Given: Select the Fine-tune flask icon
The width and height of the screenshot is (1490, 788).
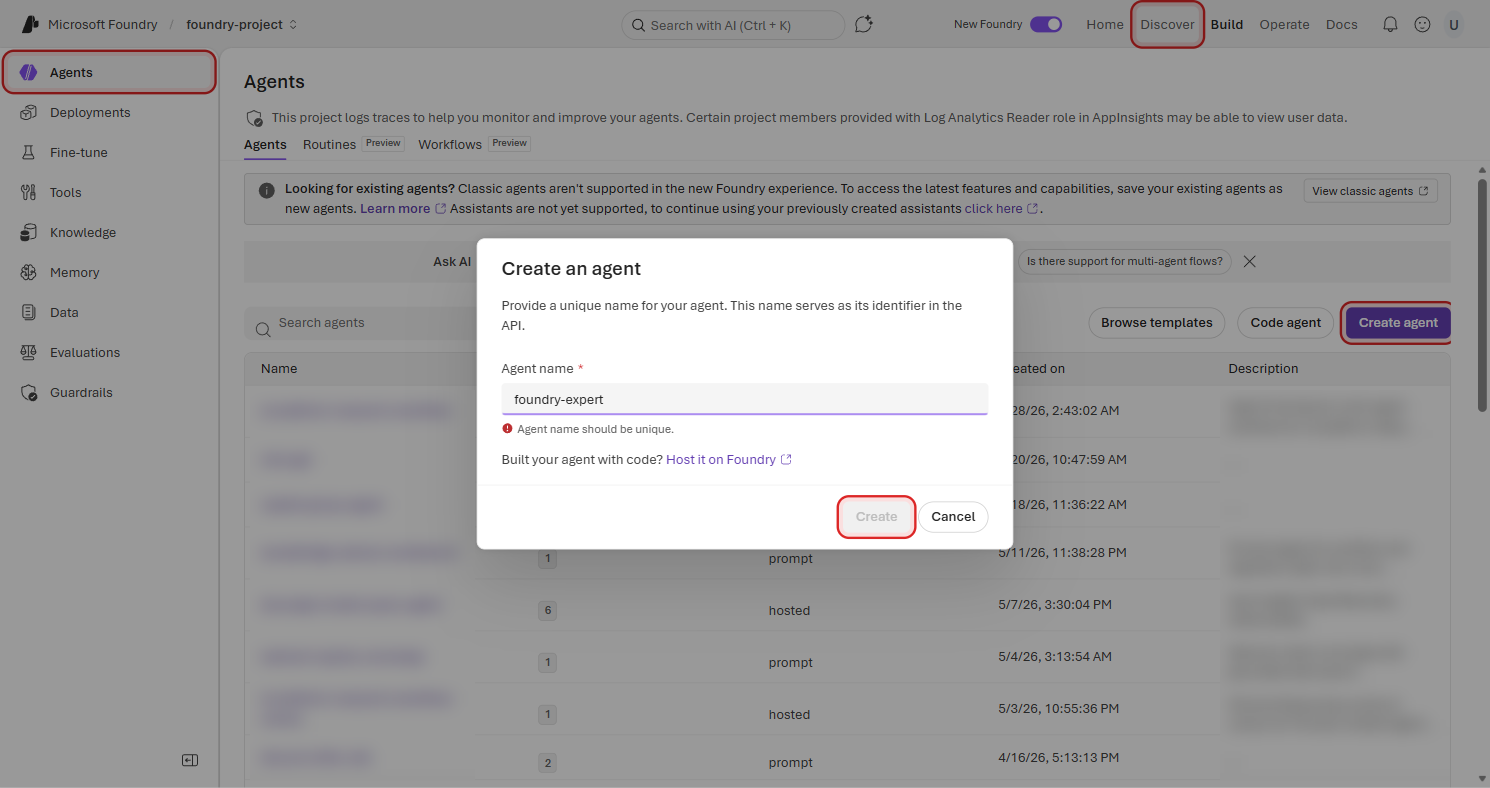Looking at the screenshot, I should click(29, 152).
